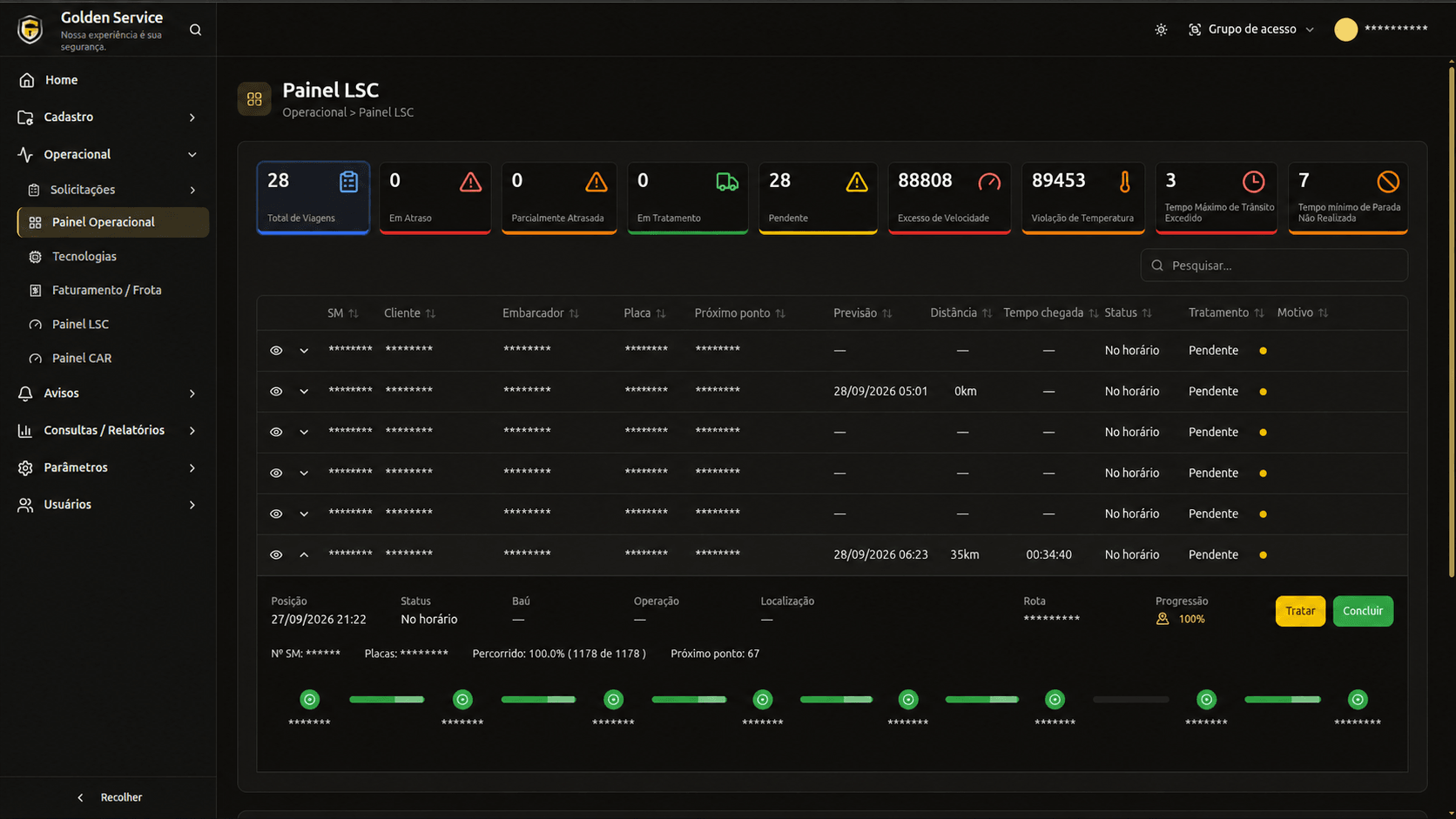Open the Violação de Temperatura card
This screenshot has height=819, width=1456.
click(x=1083, y=198)
